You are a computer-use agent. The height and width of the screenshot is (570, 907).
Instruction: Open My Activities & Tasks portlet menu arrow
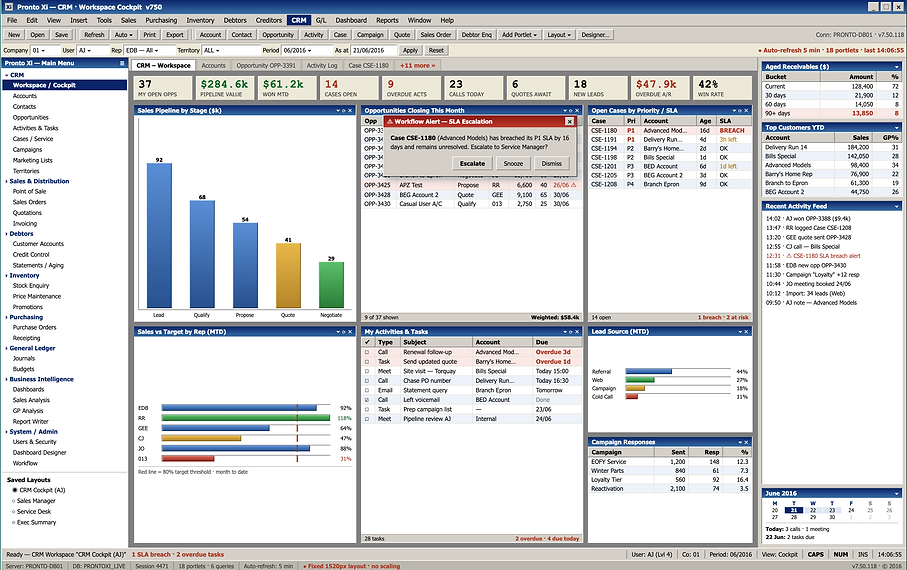click(x=565, y=332)
